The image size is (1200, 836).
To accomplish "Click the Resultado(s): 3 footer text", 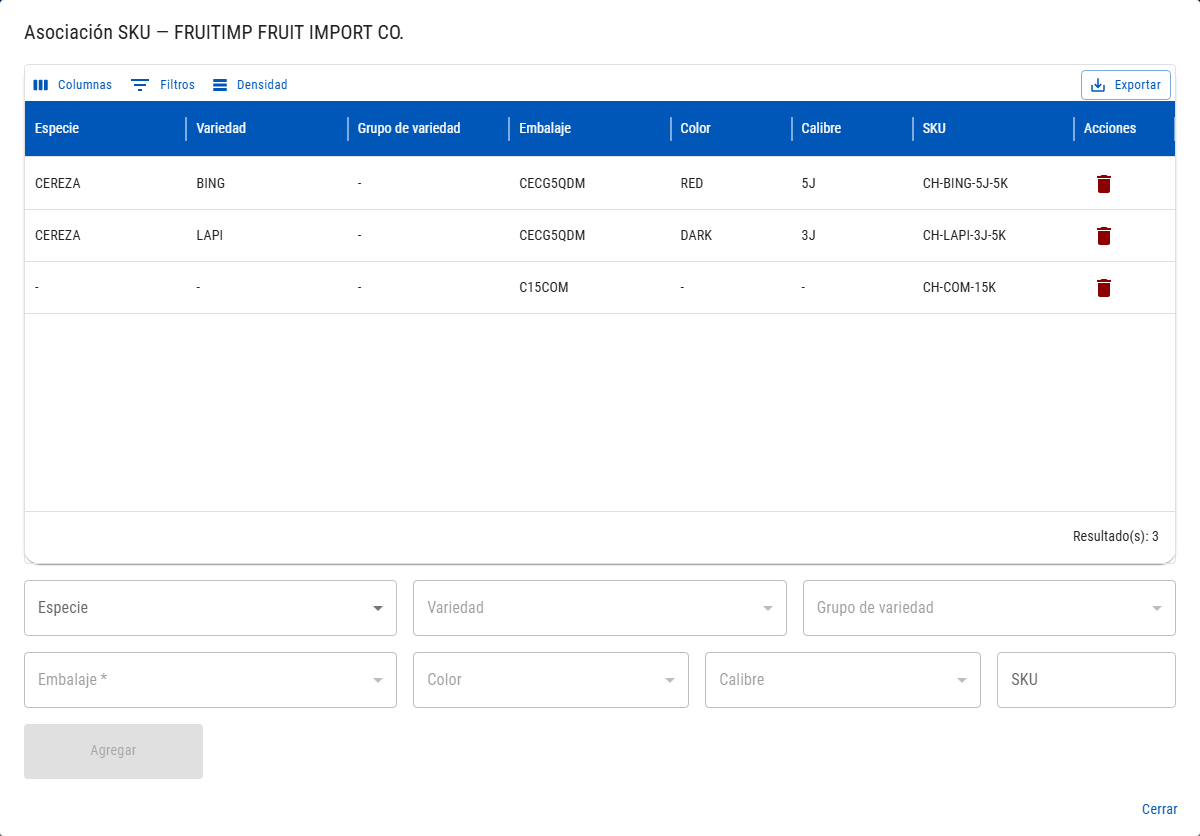I will [1116, 536].
